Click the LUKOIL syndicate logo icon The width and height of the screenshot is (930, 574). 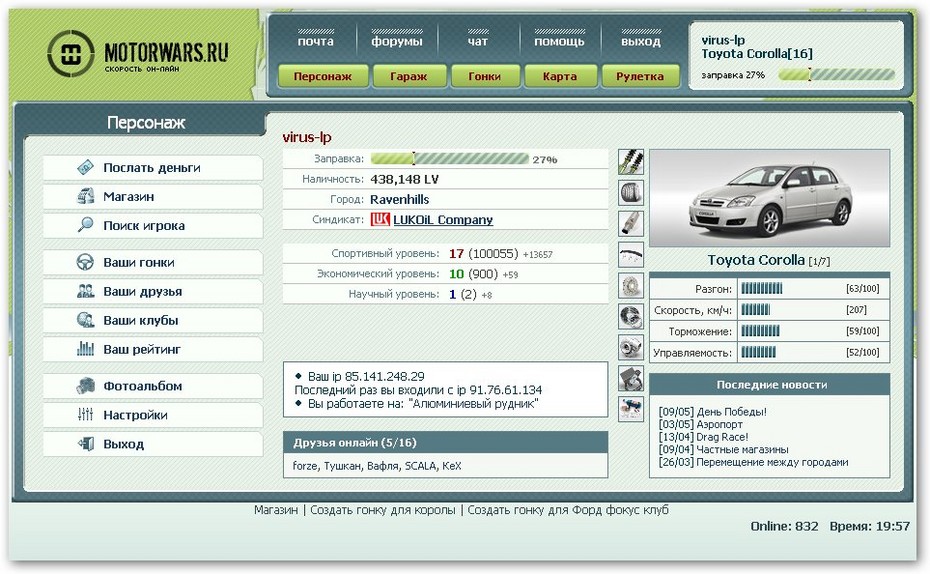click(380, 219)
